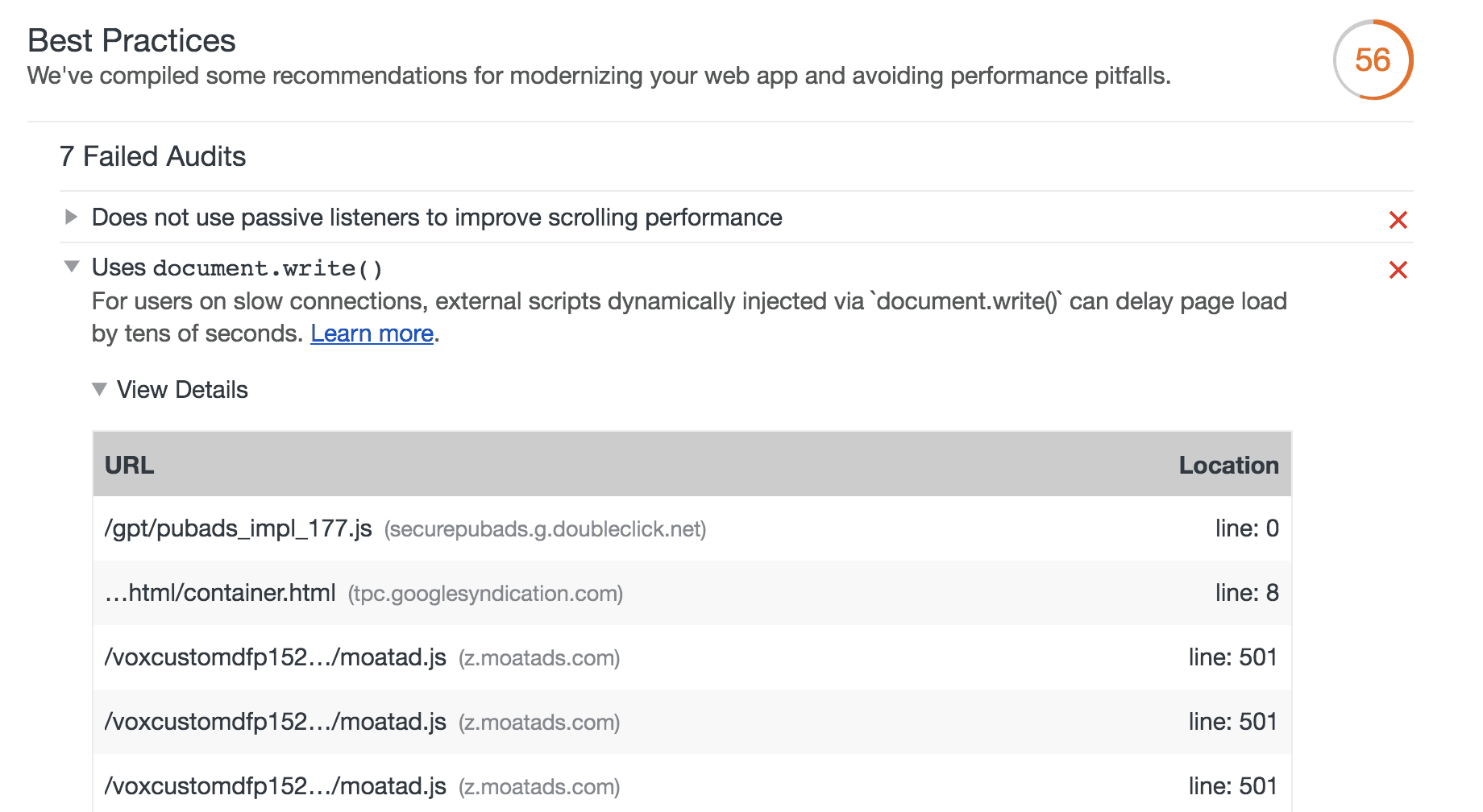The image size is (1483, 812).
Task: Open the Learn more link
Action: point(372,333)
